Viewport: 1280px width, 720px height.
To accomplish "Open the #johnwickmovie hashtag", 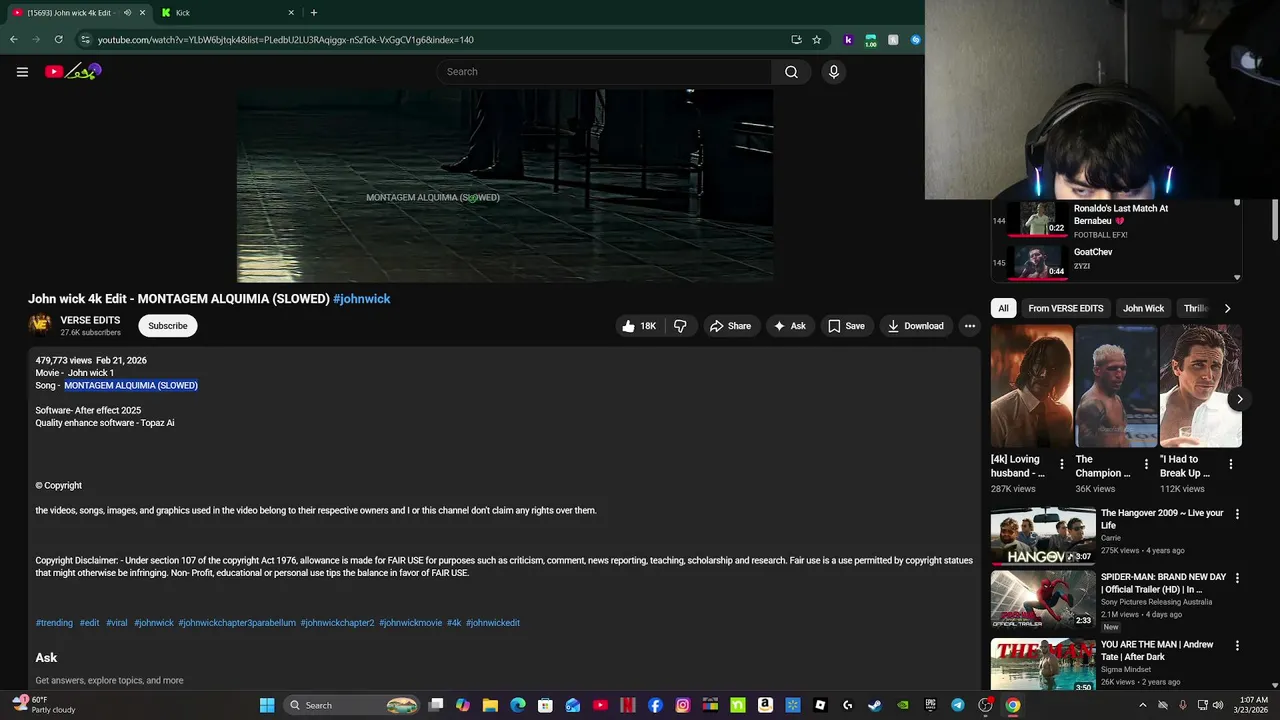I will click(x=410, y=623).
